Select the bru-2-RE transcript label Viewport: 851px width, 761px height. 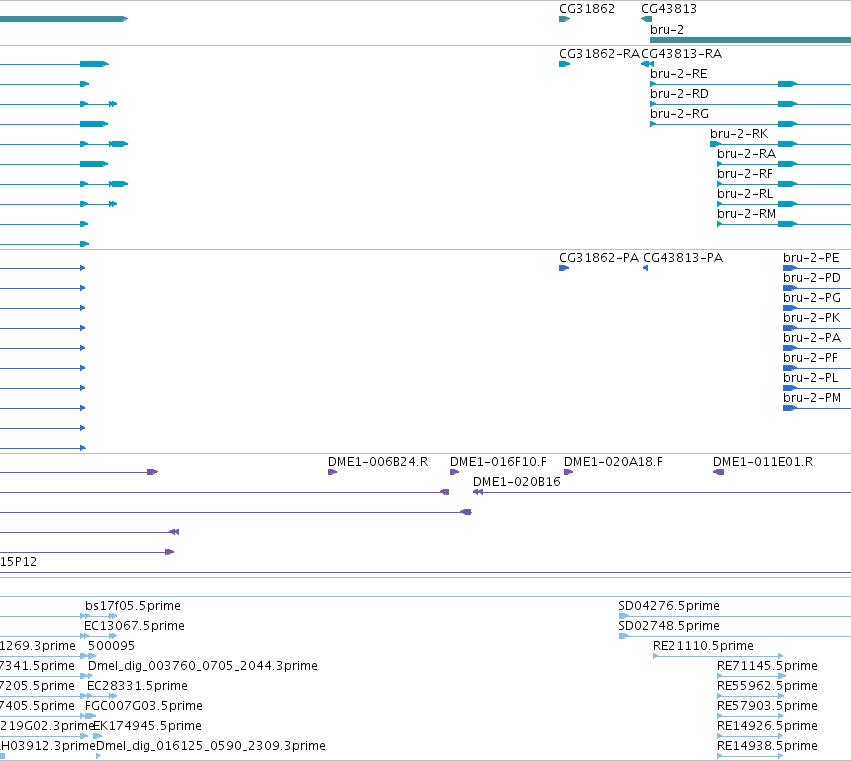678,74
